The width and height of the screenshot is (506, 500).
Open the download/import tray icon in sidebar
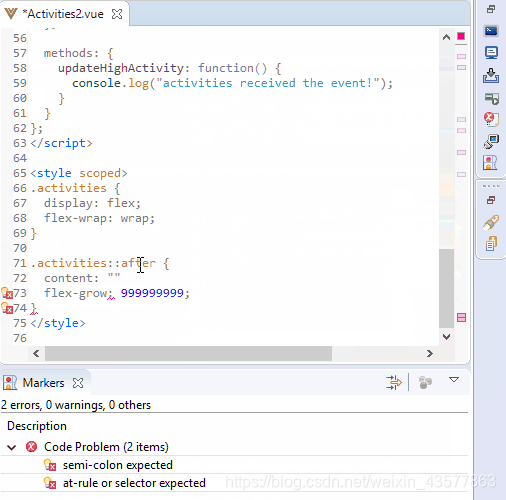(491, 76)
